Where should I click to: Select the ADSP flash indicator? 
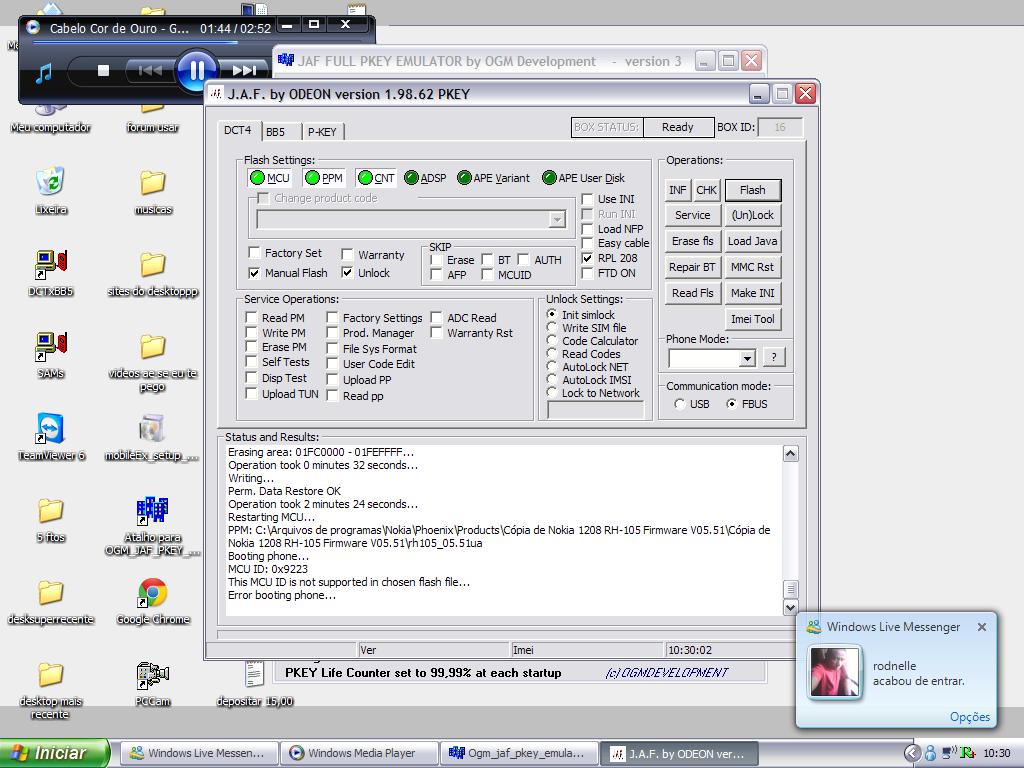(x=425, y=178)
